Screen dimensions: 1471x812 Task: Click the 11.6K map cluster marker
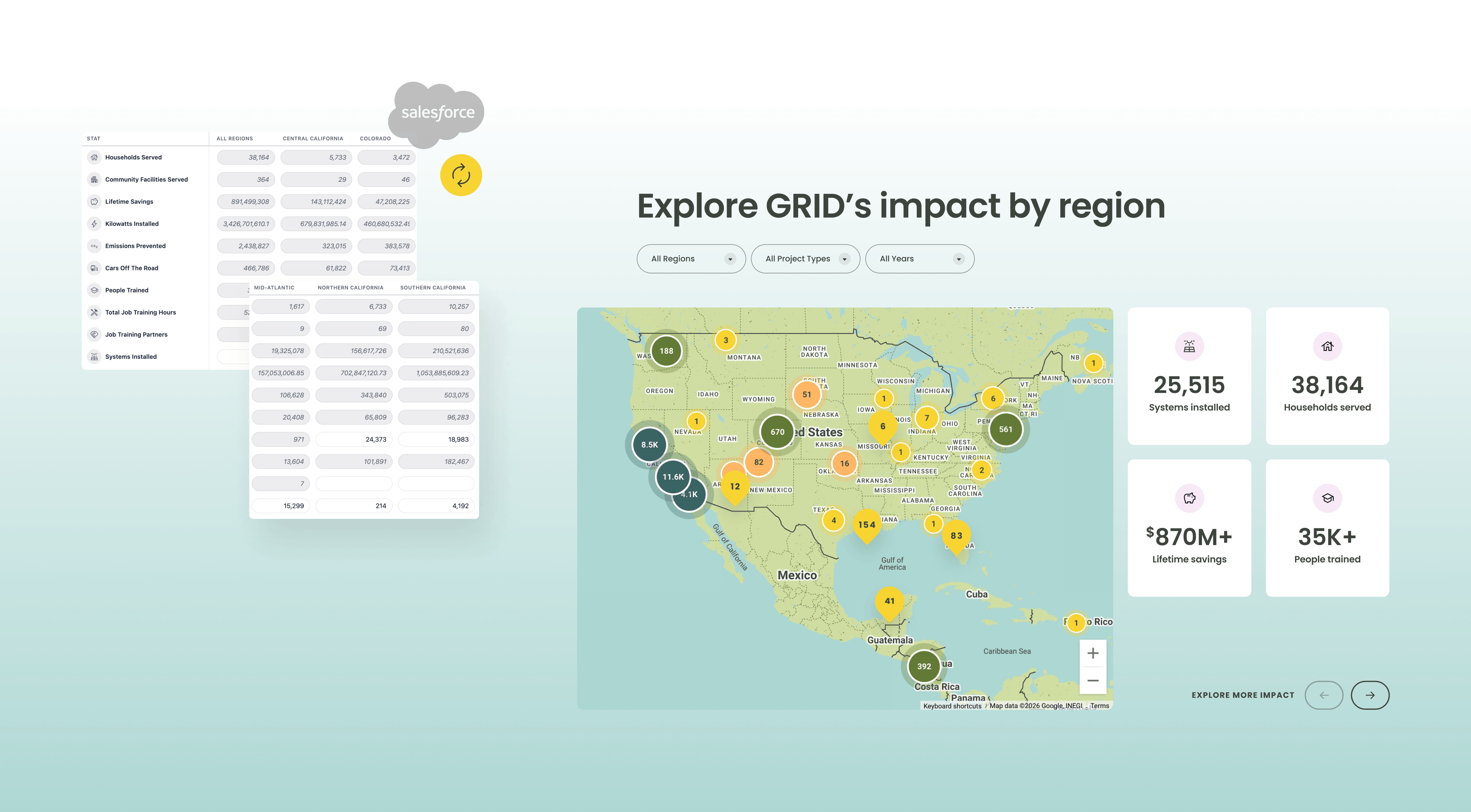point(673,477)
